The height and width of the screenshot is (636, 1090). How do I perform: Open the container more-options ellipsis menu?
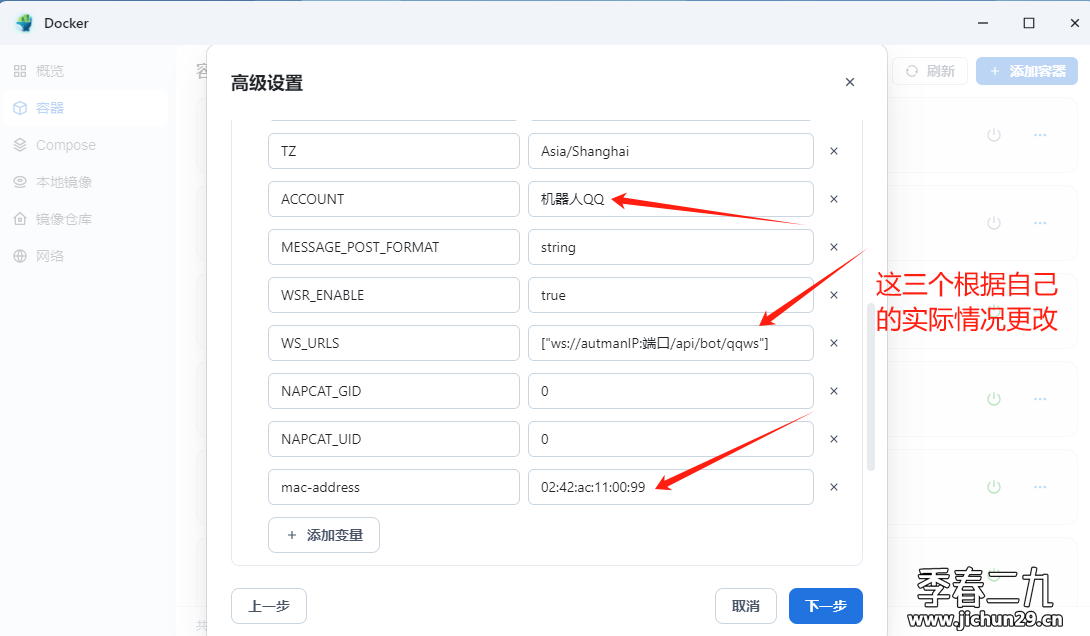1040,135
